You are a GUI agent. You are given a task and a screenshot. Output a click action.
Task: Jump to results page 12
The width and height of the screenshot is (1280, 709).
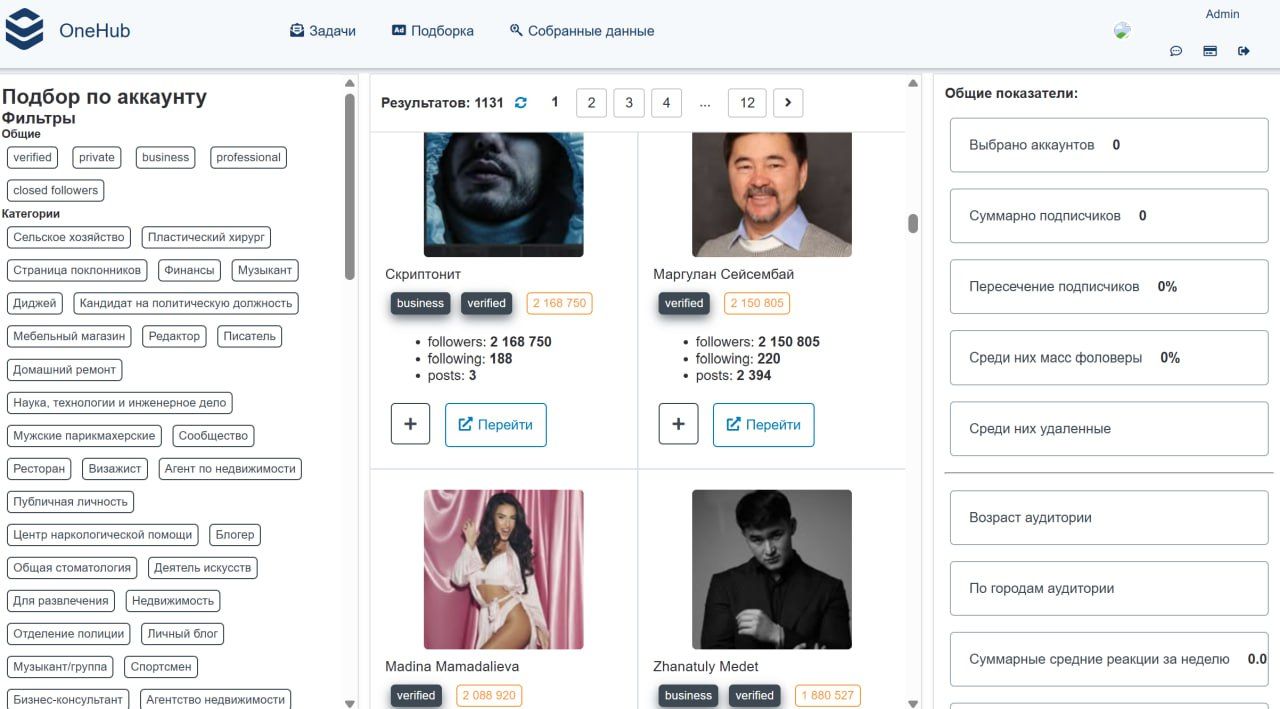click(747, 102)
